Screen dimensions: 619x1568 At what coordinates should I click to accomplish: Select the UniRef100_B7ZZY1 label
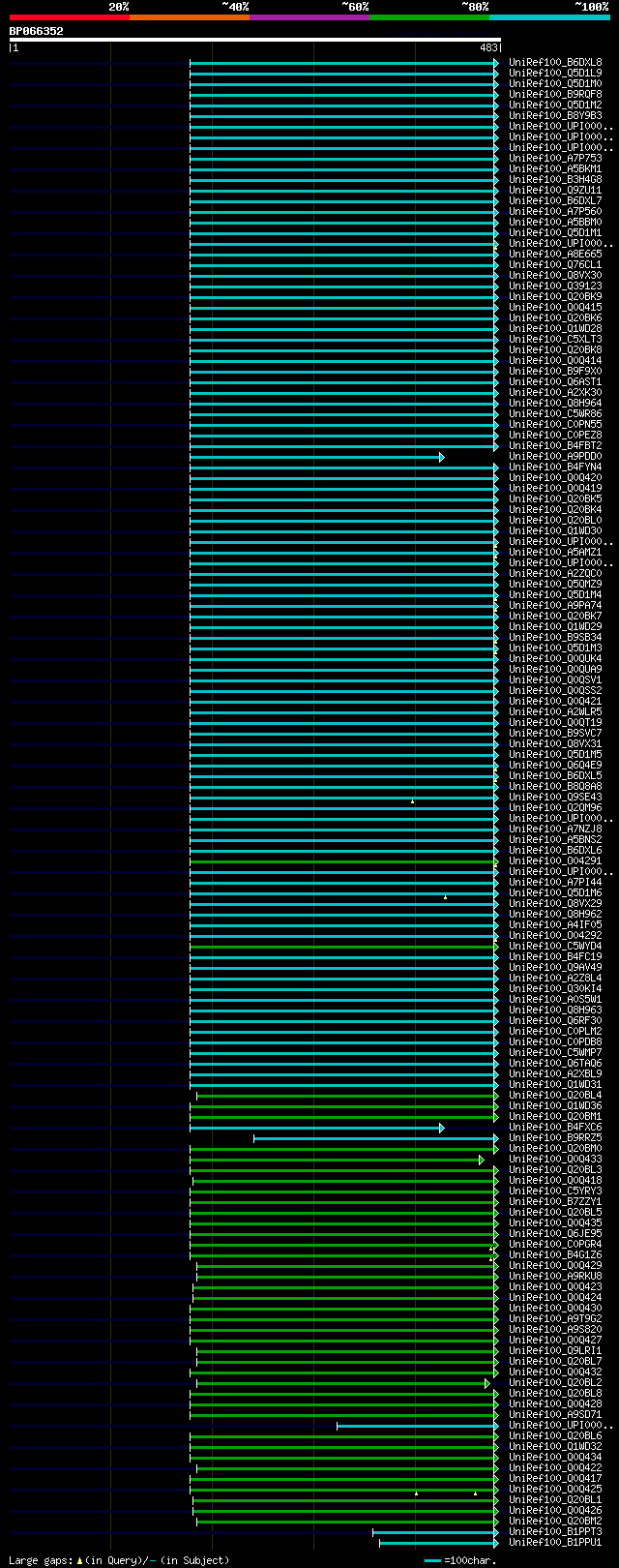[x=555, y=1201]
